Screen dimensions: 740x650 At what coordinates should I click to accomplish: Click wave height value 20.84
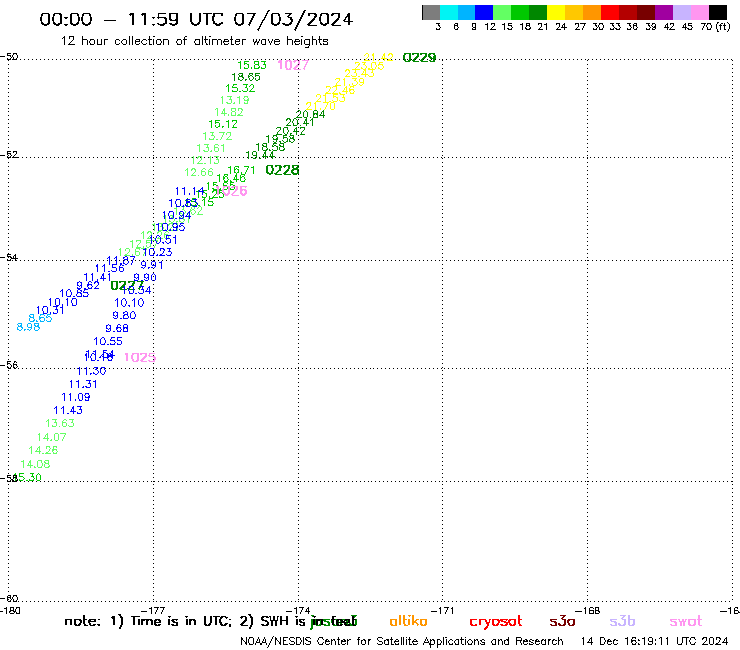coord(311,114)
